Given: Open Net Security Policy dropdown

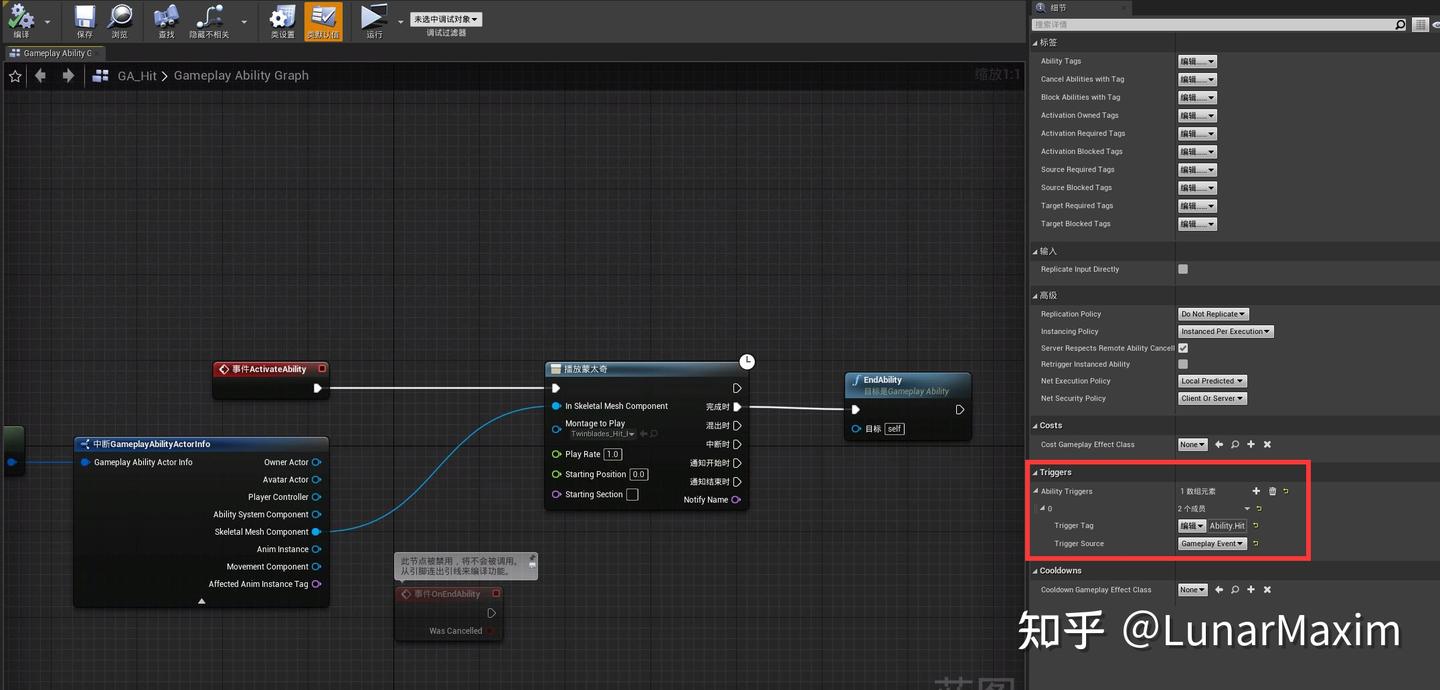Looking at the screenshot, I should point(1212,398).
